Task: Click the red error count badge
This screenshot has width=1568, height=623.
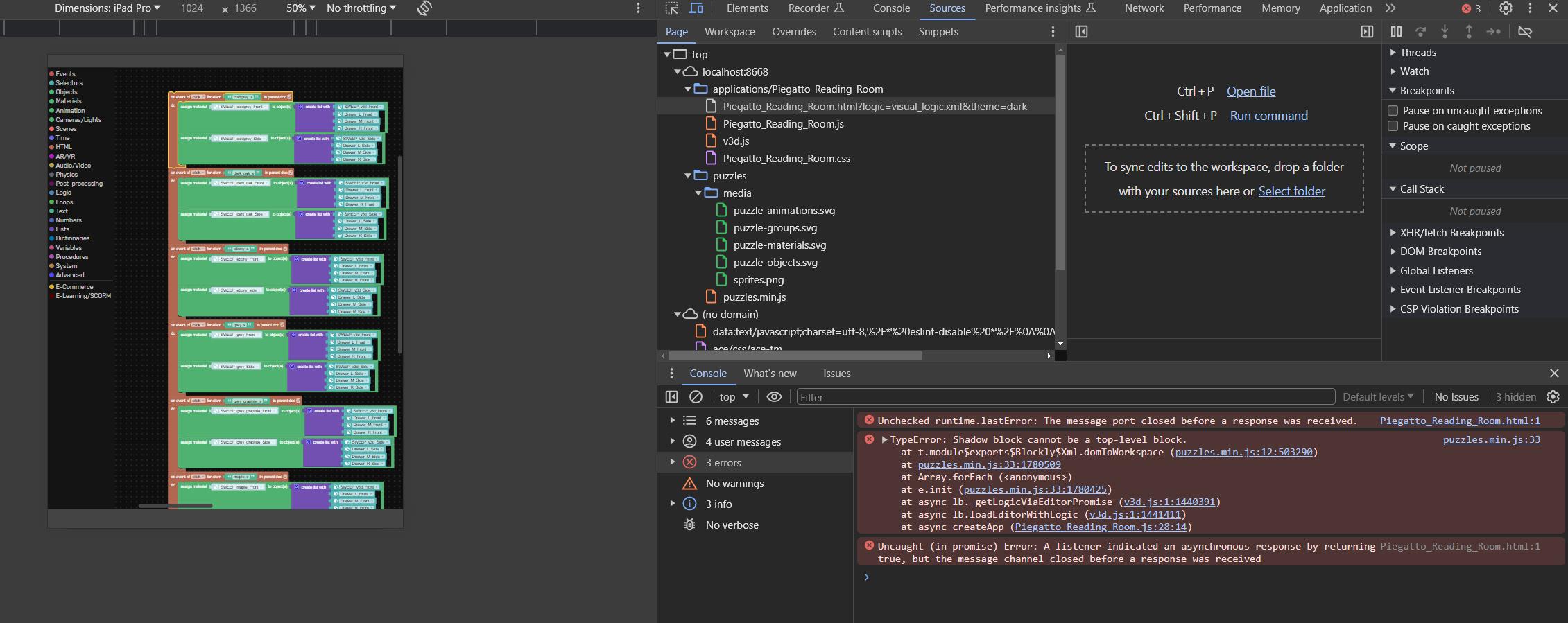Action: (x=1471, y=8)
